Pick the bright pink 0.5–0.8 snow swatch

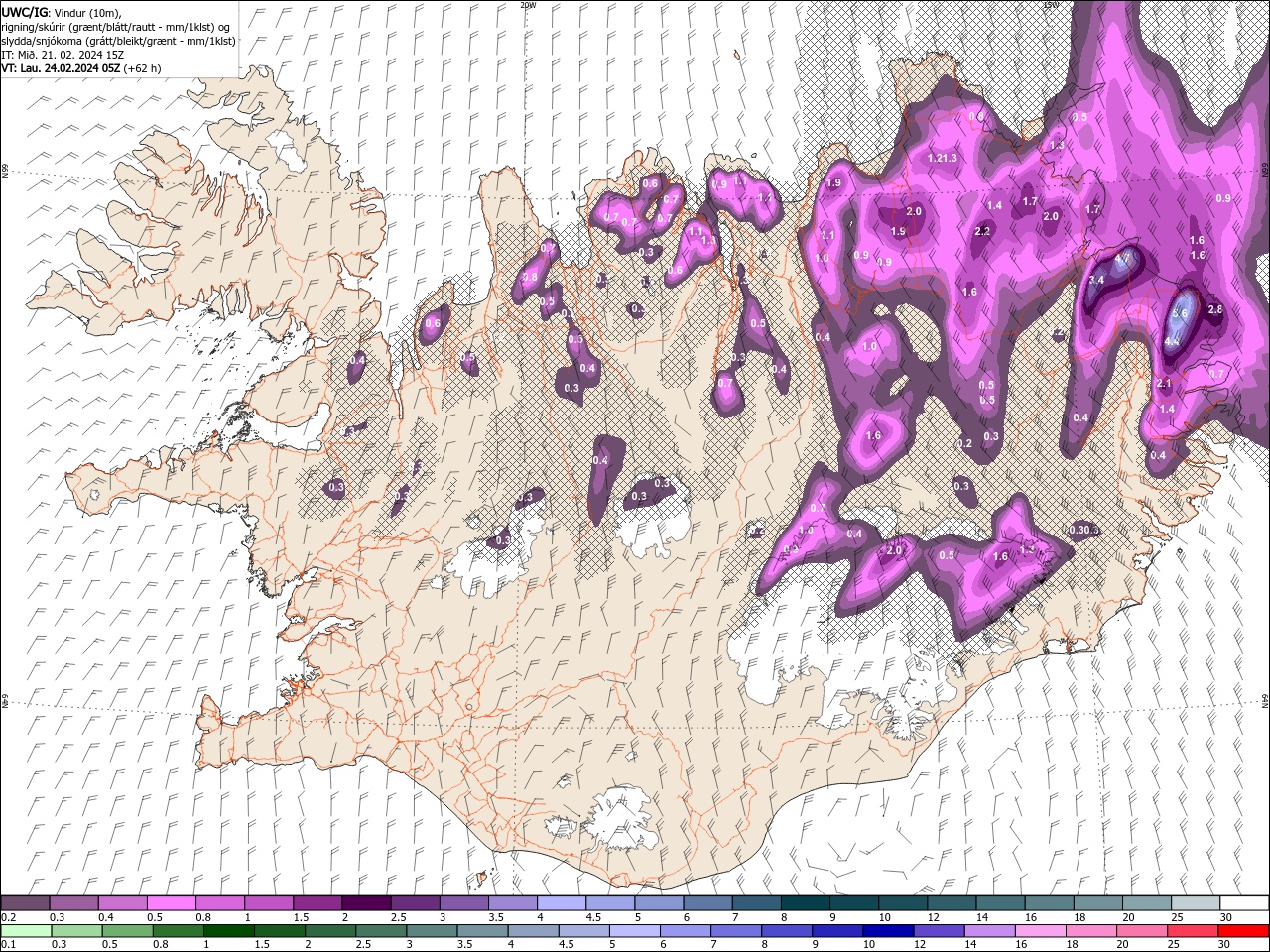click(171, 903)
